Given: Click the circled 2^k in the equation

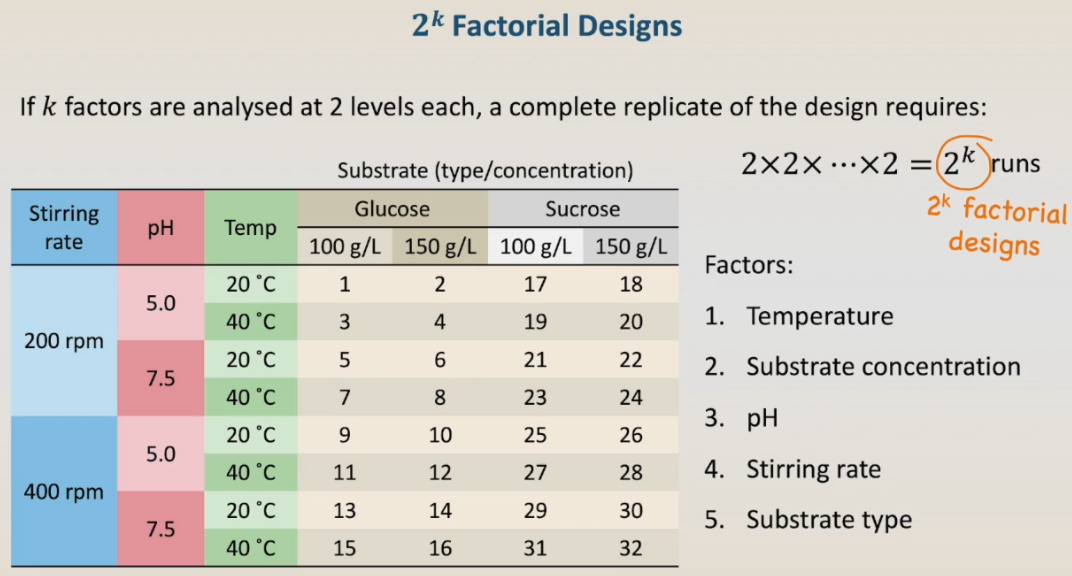Looking at the screenshot, I should pyautogui.click(x=962, y=163).
